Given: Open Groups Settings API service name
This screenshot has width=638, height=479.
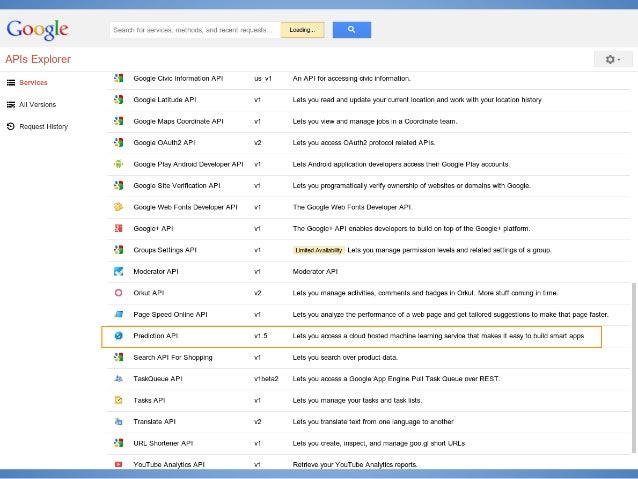Looking at the screenshot, I should [x=165, y=250].
